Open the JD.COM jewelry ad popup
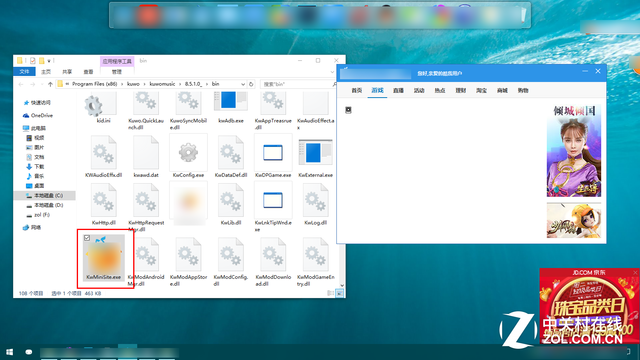 589,306
